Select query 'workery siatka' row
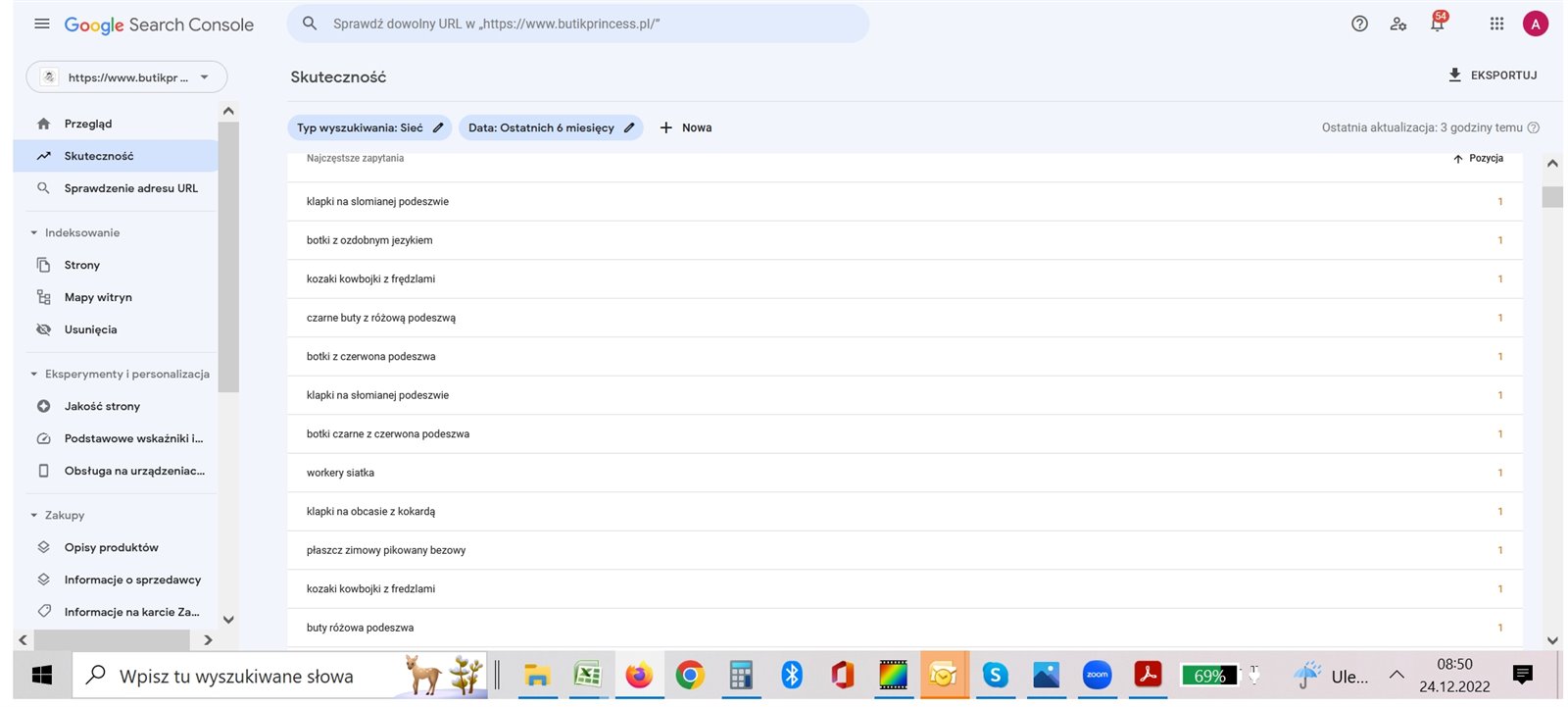This screenshot has width=1568, height=707. point(340,473)
